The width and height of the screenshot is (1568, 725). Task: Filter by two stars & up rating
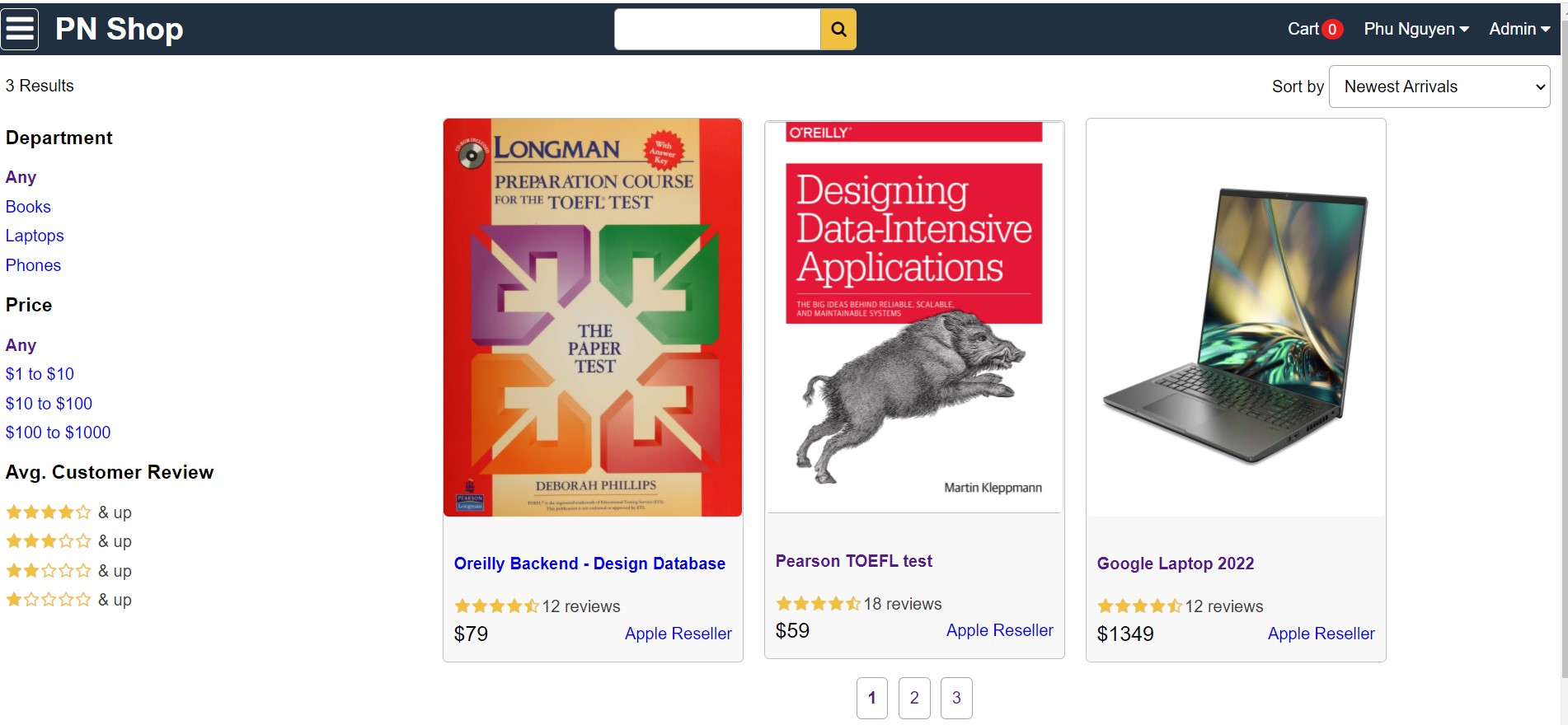(68, 571)
